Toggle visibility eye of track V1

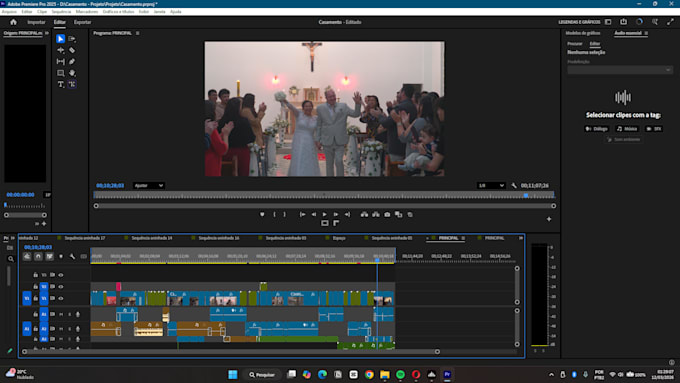[x=61, y=298]
